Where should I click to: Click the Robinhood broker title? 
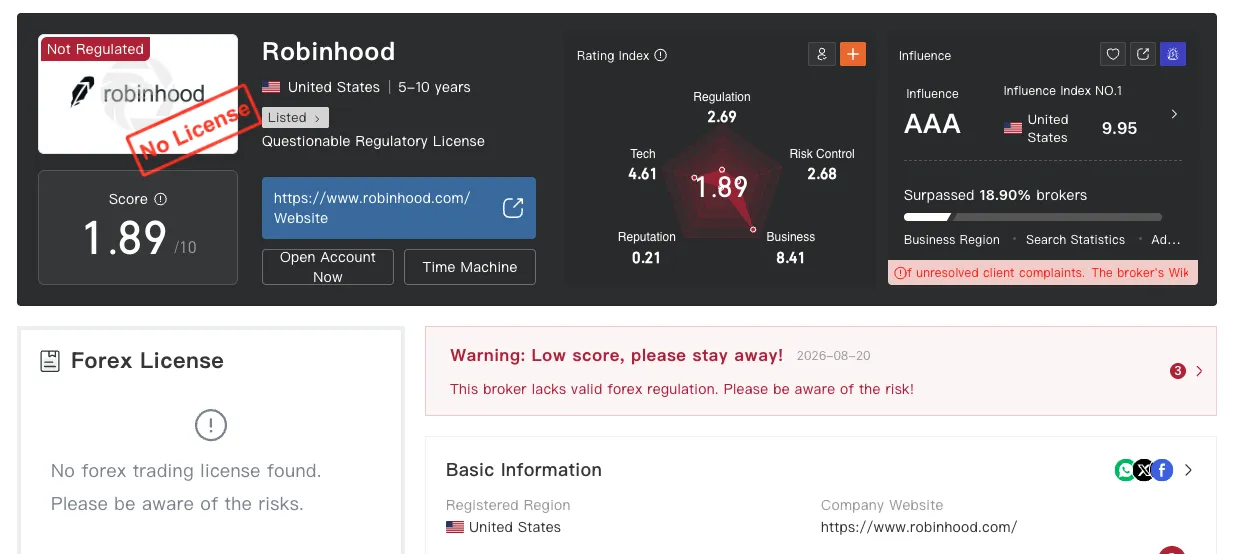coord(328,51)
